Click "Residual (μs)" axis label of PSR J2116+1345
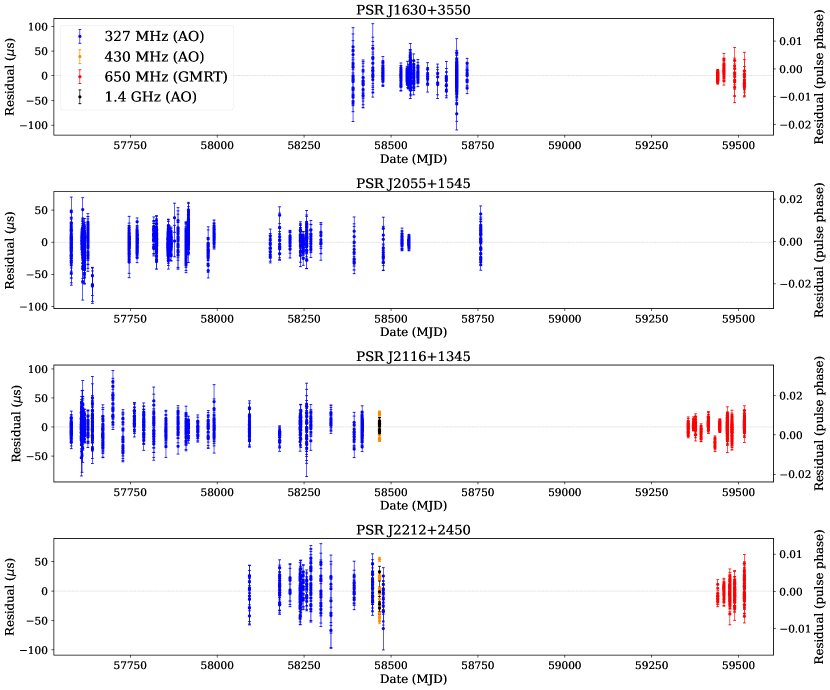The width and height of the screenshot is (830, 690). tap(16, 423)
